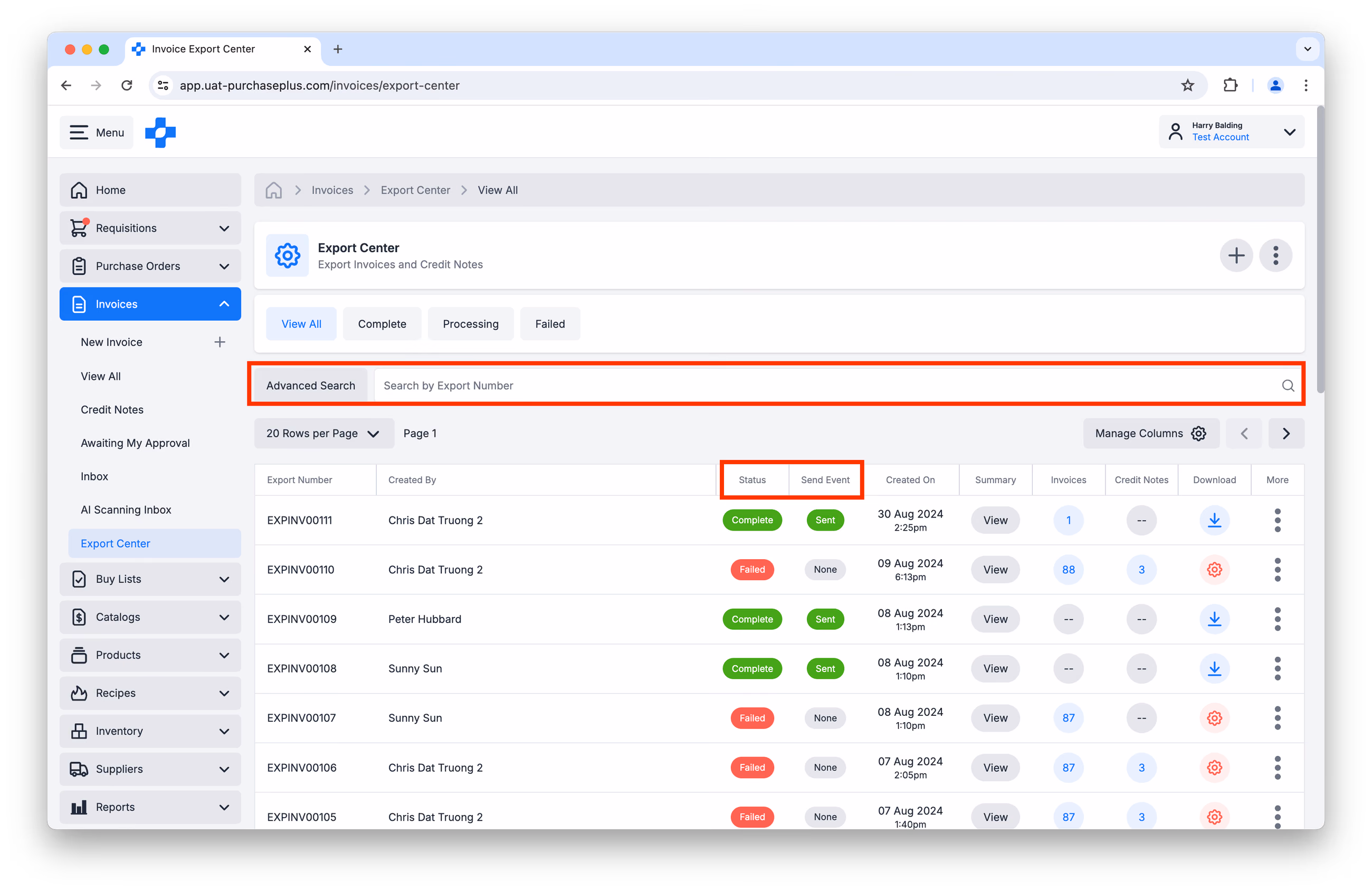This screenshot has height=892, width=1372.
Task: Click Invoices breadcrumb link
Action: click(x=332, y=190)
